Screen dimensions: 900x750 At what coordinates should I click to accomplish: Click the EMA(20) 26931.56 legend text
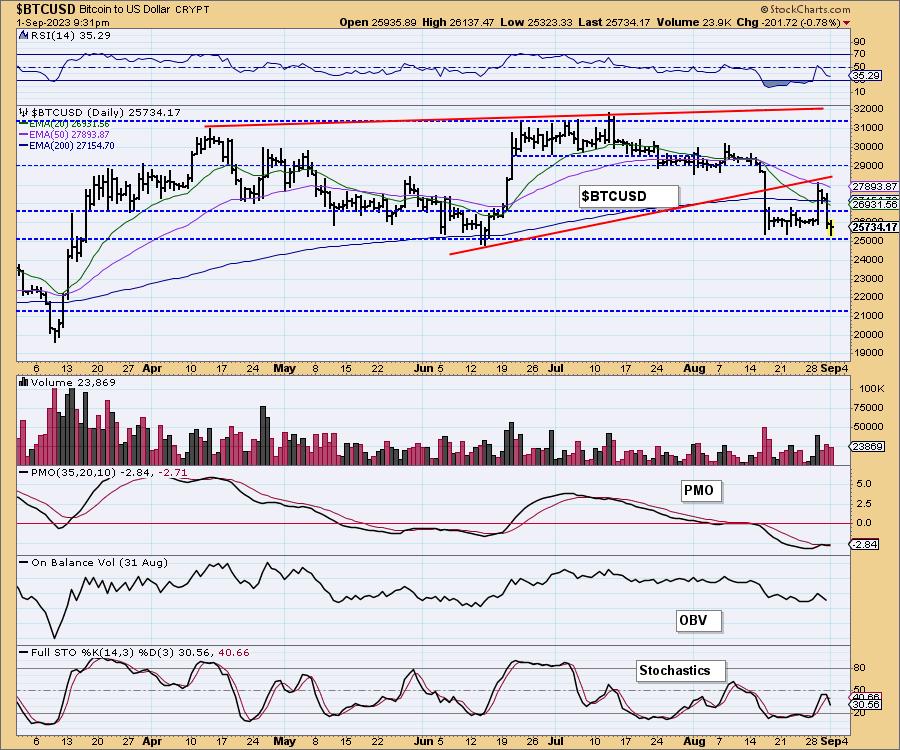tap(69, 123)
